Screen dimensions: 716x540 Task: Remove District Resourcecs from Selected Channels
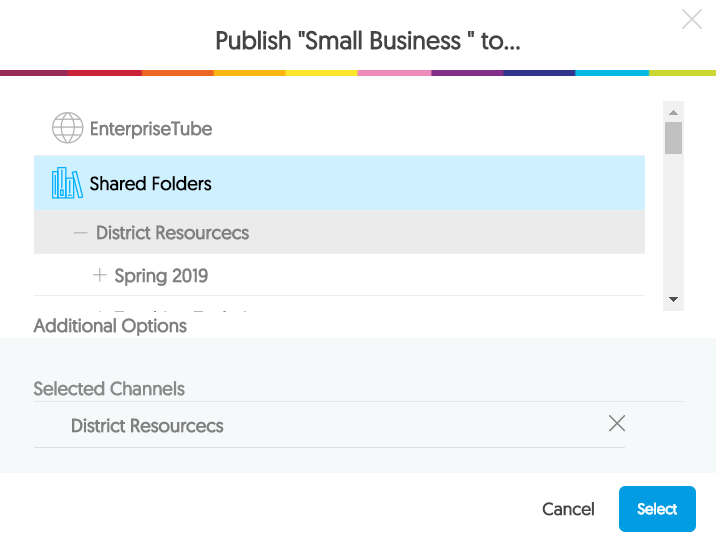[617, 423]
